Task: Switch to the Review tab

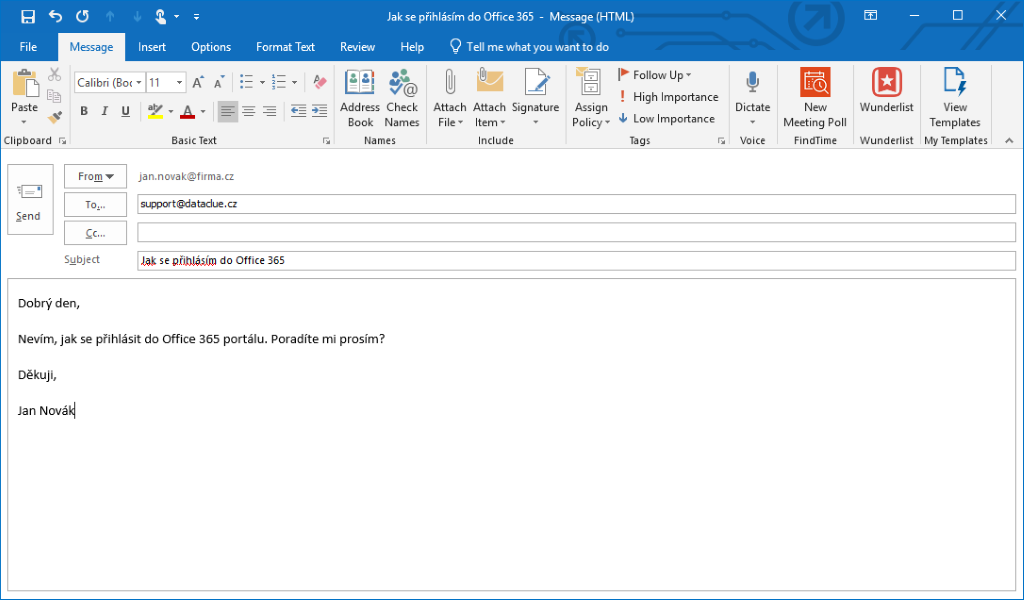Action: (x=357, y=47)
